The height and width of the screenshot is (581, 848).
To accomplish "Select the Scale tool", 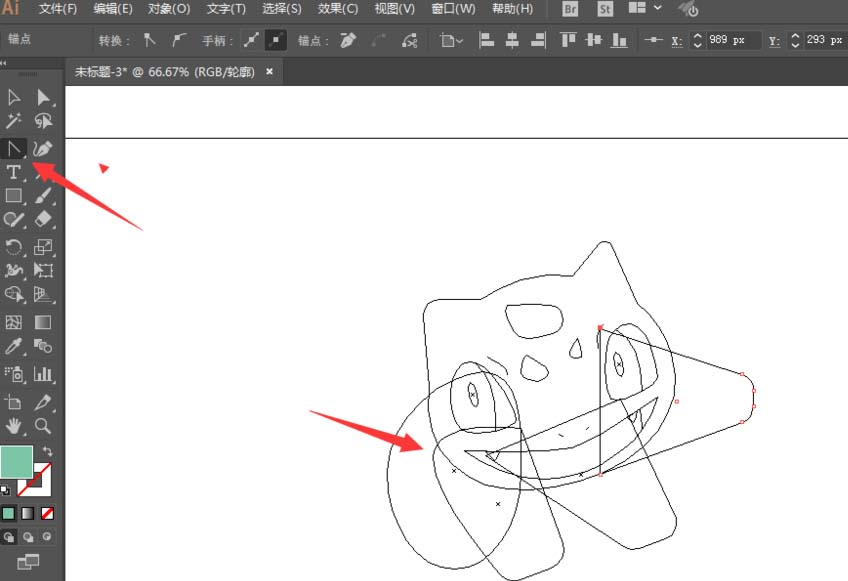I will click(43, 247).
